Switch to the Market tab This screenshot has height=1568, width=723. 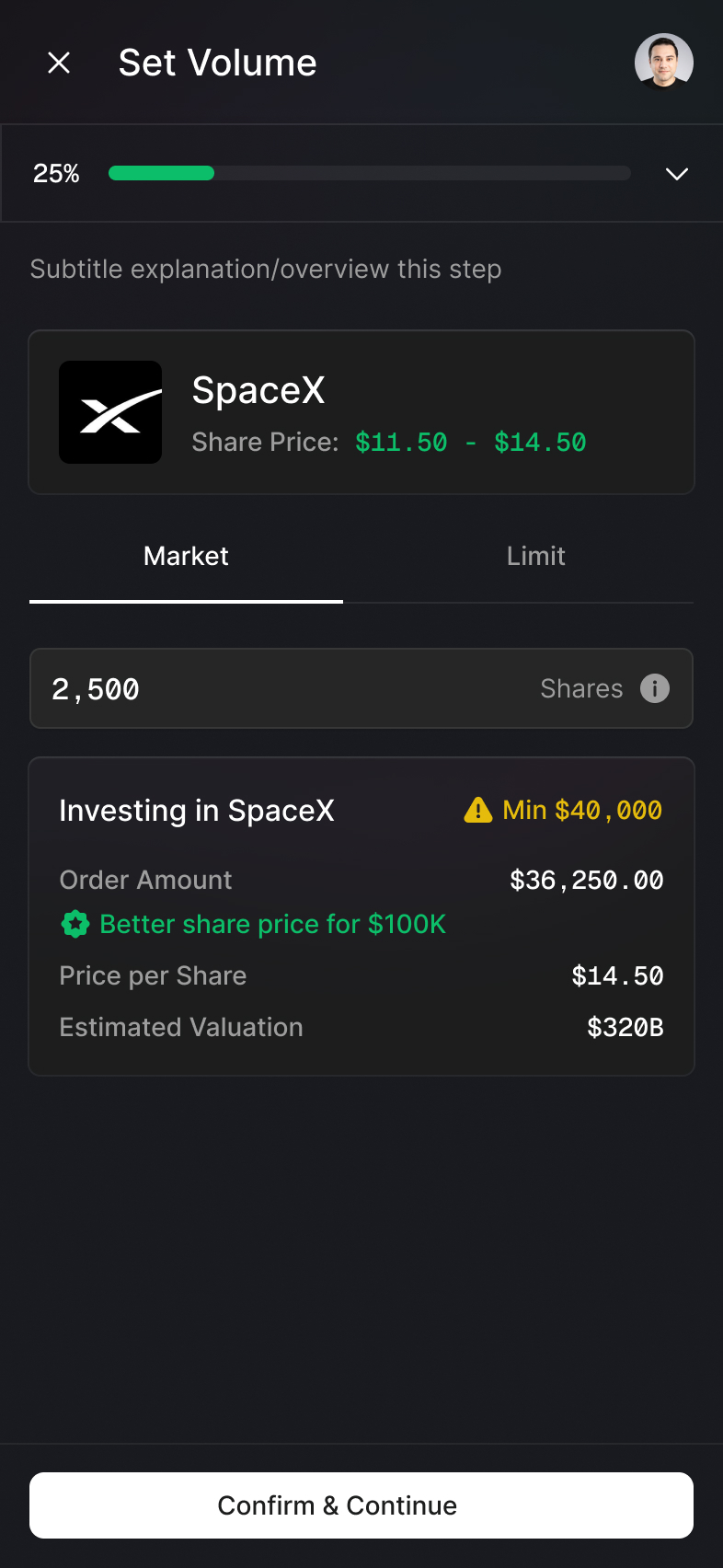[x=186, y=556]
